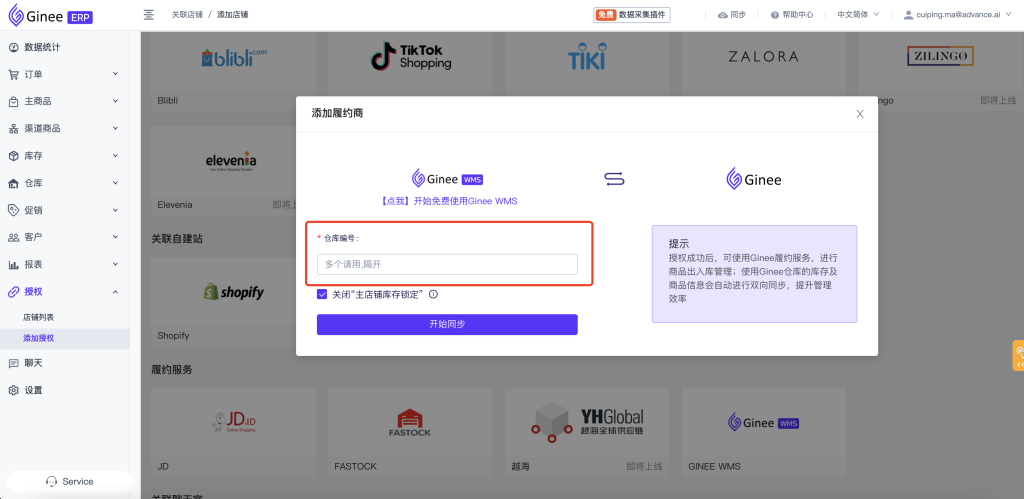The width and height of the screenshot is (1024, 499).
Task: Click the sync arrows icon in dialog
Action: pyautogui.click(x=614, y=179)
